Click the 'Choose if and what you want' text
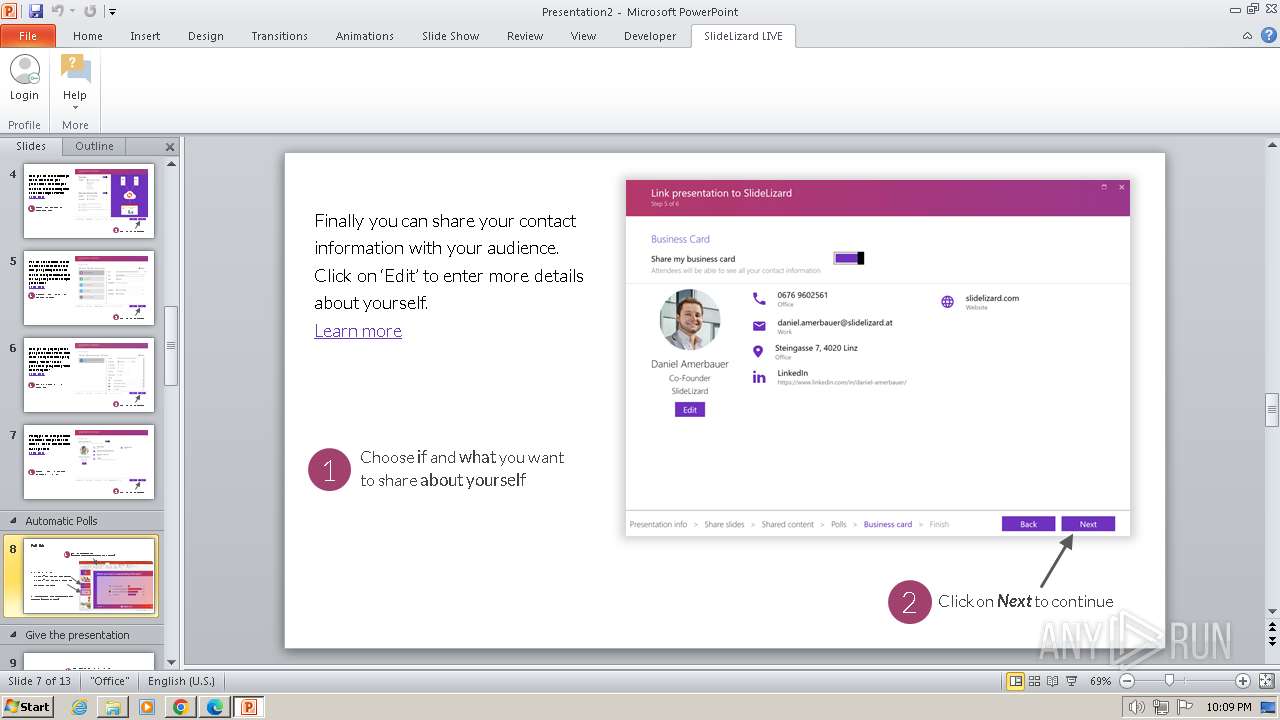This screenshot has width=1280, height=720. pyautogui.click(x=462, y=469)
